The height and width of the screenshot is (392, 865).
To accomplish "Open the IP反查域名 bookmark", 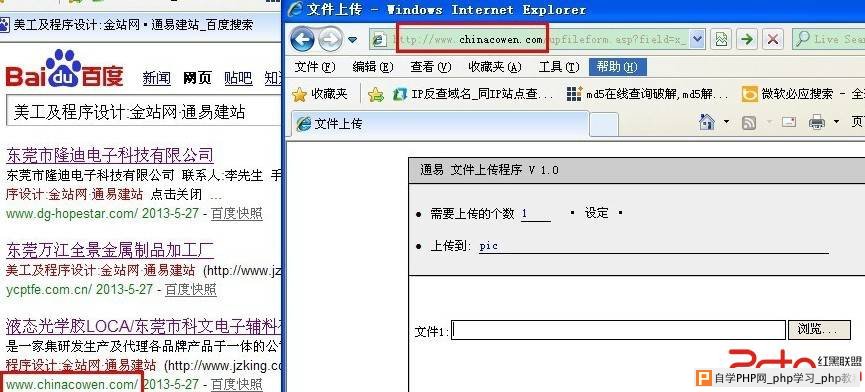I will coord(472,94).
